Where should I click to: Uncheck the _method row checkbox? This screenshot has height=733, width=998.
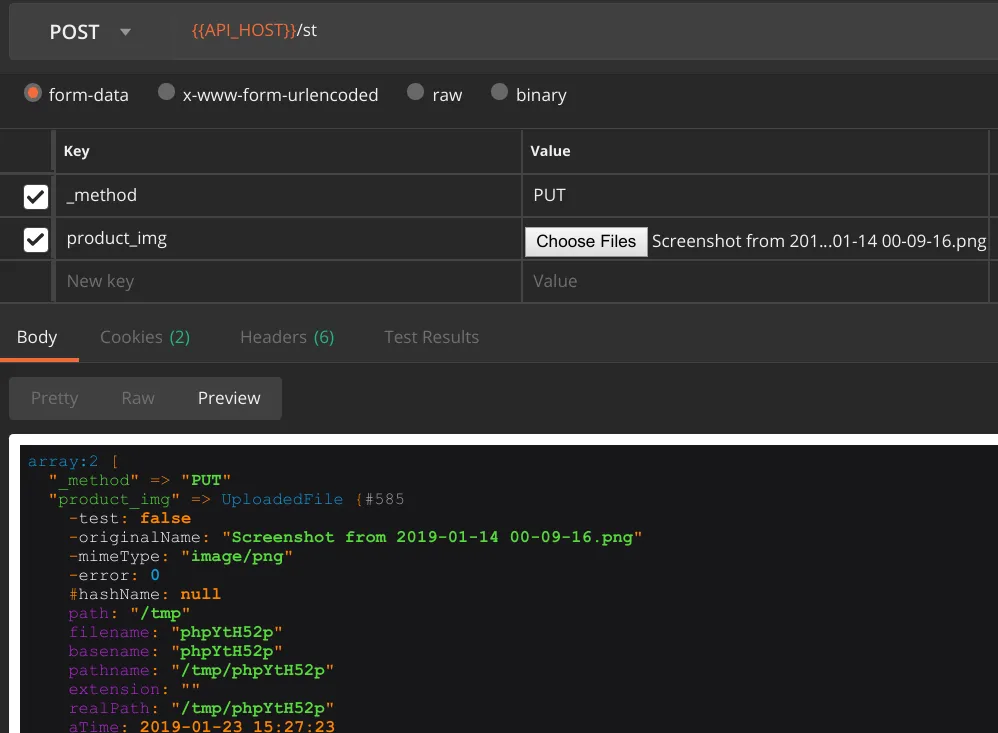coord(36,197)
